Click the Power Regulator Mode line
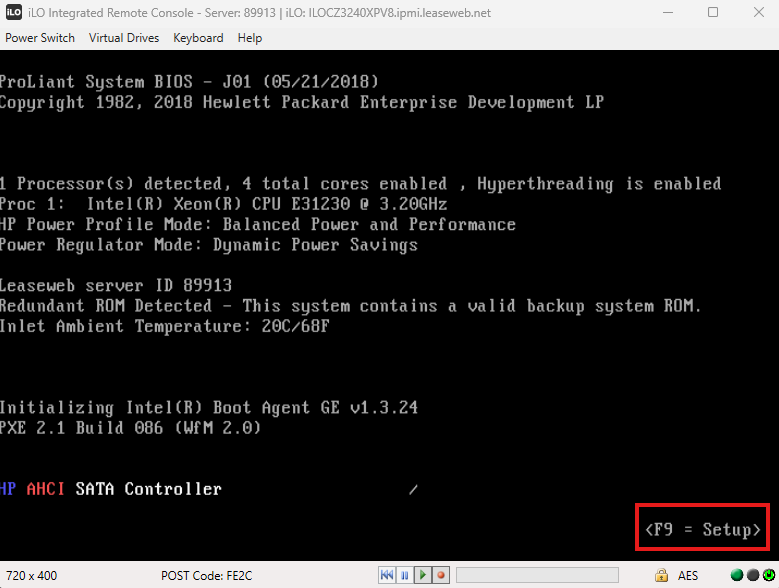Viewport: 779px width, 588px height. [x=209, y=245]
